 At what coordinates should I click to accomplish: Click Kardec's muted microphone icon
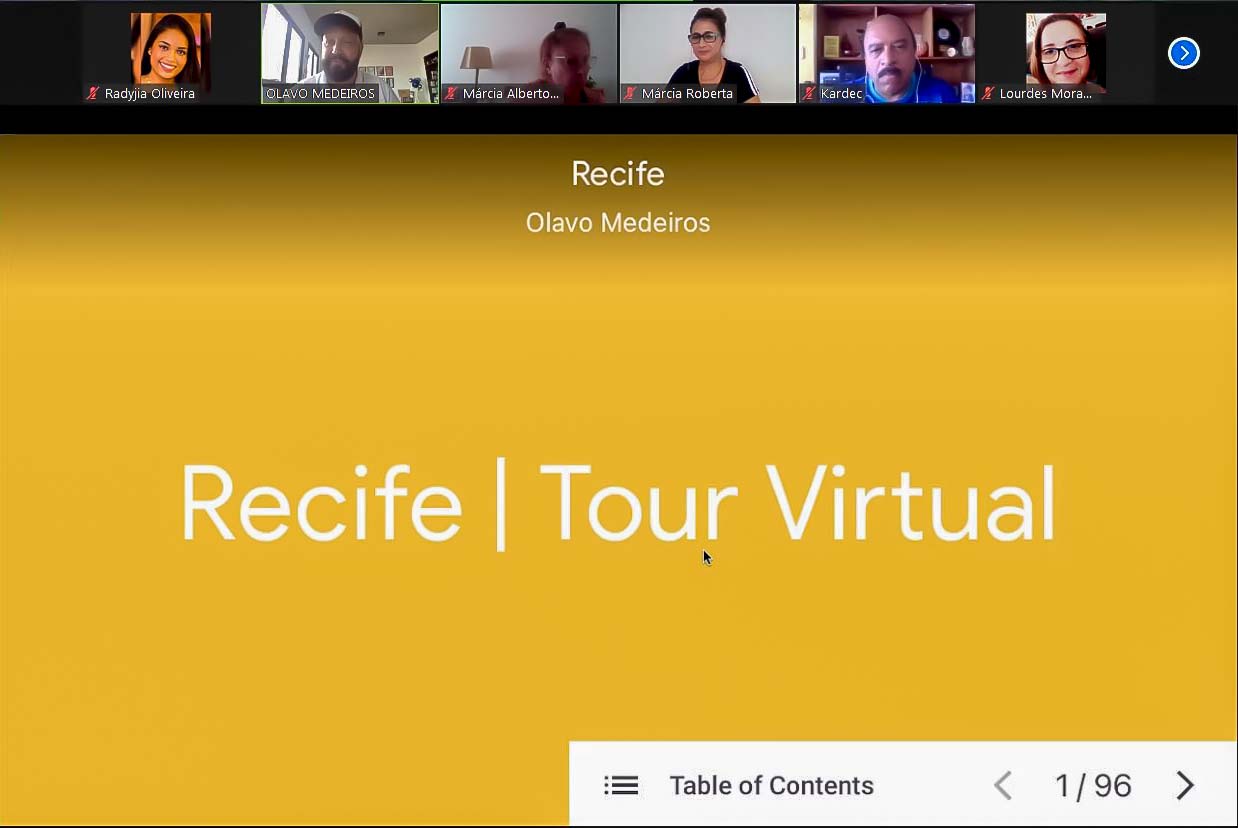[810, 94]
